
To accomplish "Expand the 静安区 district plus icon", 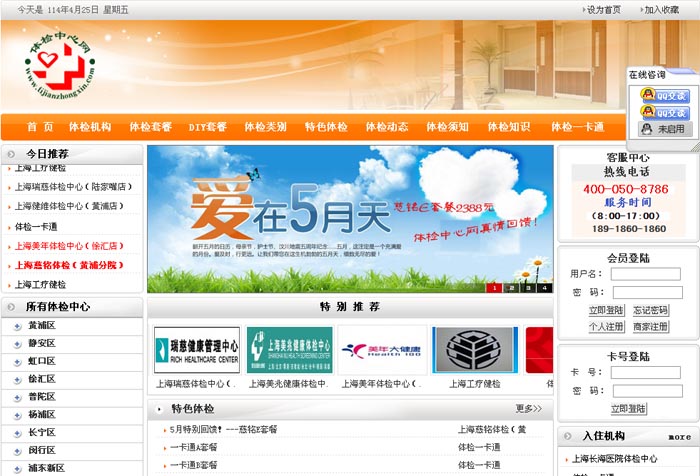I will (17, 344).
